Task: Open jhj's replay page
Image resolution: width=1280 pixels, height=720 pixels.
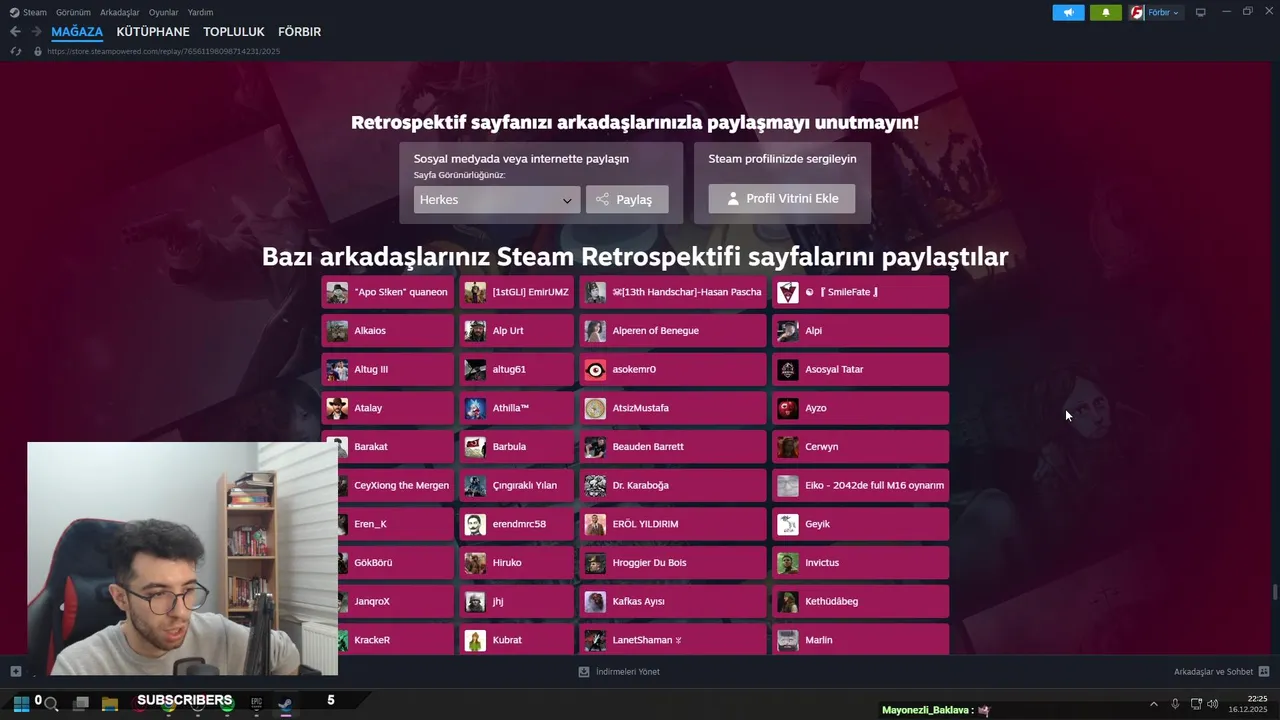Action: click(x=517, y=601)
